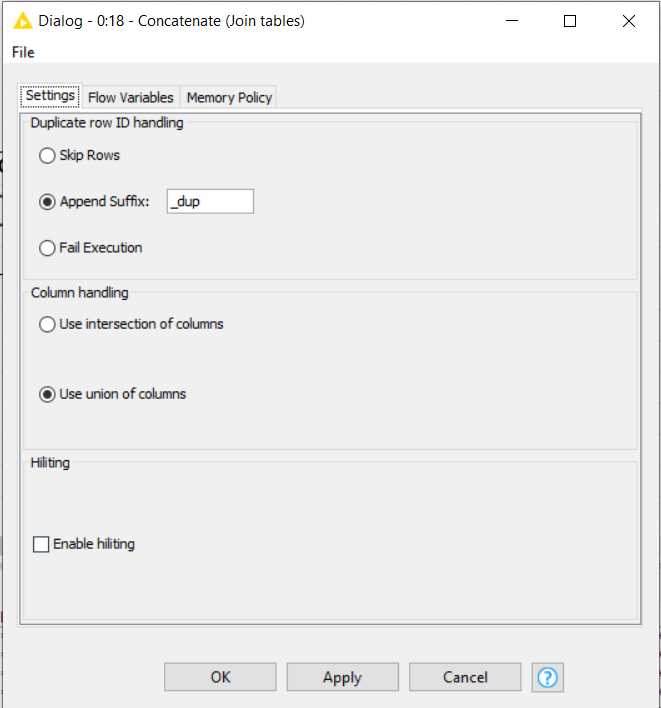The image size is (661, 708).
Task: Cancel the Concatenate dialog
Action: (465, 677)
